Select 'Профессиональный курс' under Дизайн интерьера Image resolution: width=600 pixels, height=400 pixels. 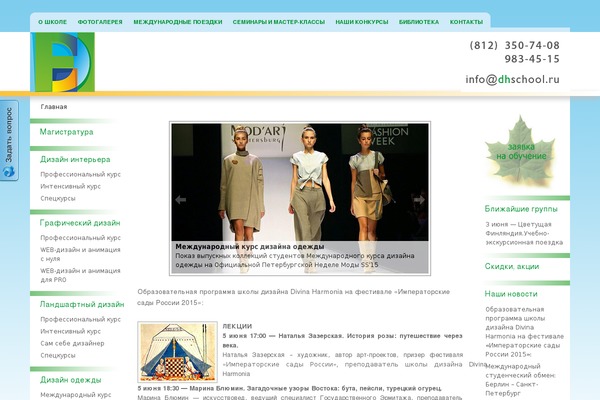tap(80, 174)
